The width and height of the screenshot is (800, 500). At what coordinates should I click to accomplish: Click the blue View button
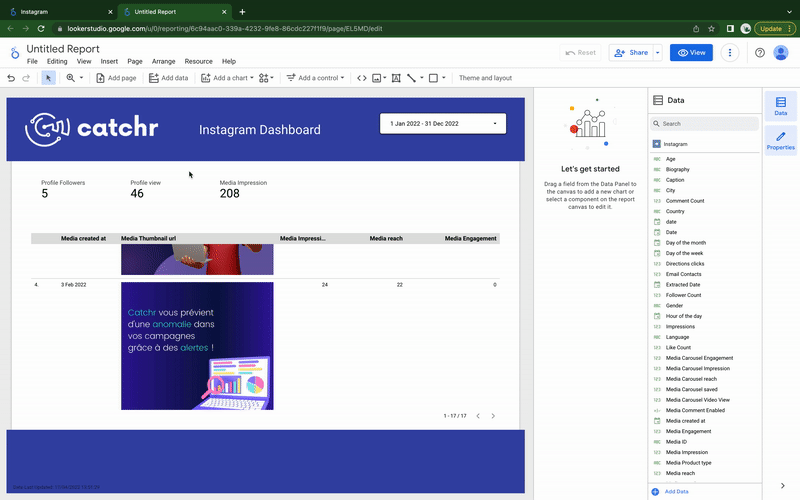[691, 53]
